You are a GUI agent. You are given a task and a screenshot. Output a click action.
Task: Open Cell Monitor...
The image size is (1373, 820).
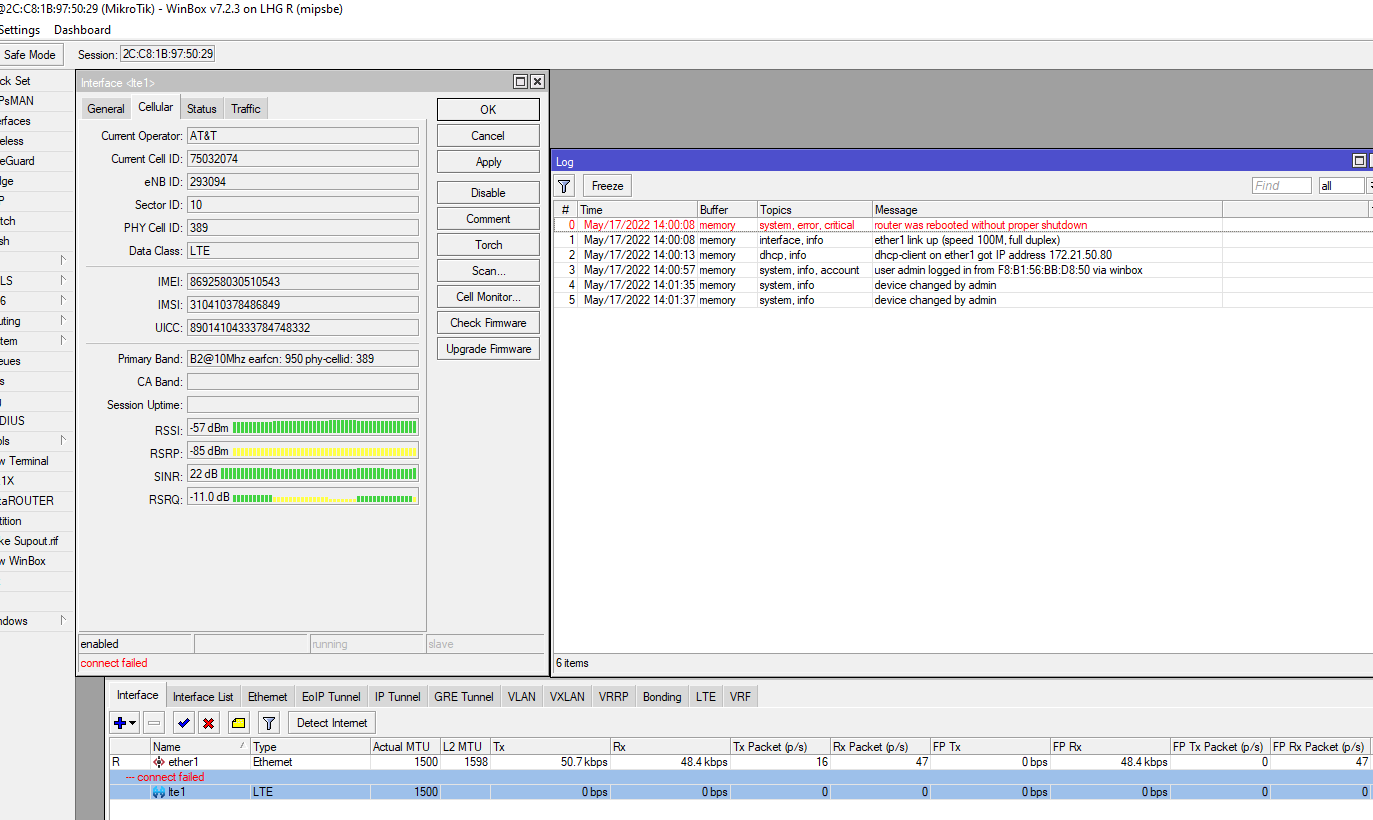click(488, 297)
